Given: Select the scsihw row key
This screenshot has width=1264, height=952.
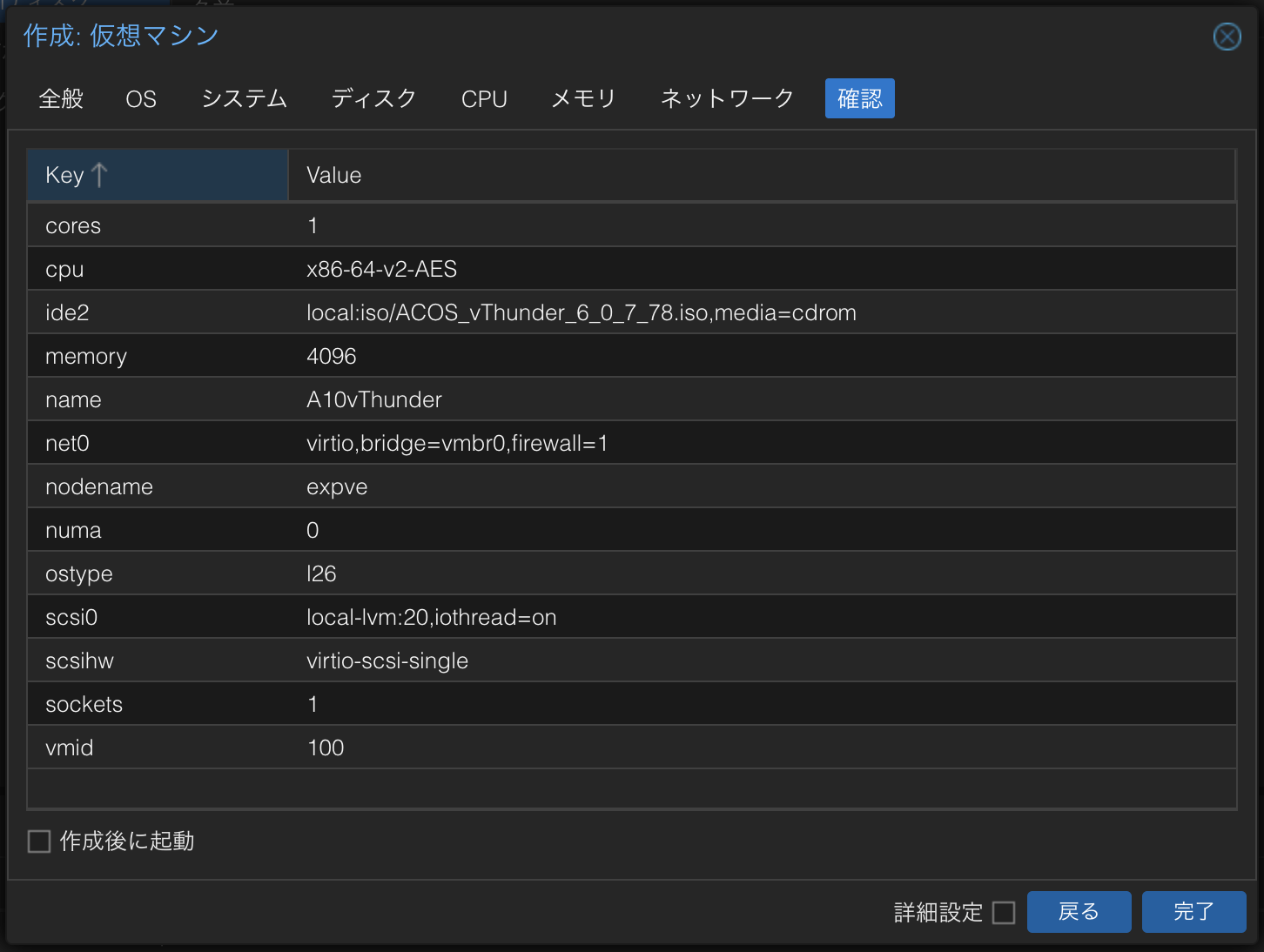Looking at the screenshot, I should (79, 660).
